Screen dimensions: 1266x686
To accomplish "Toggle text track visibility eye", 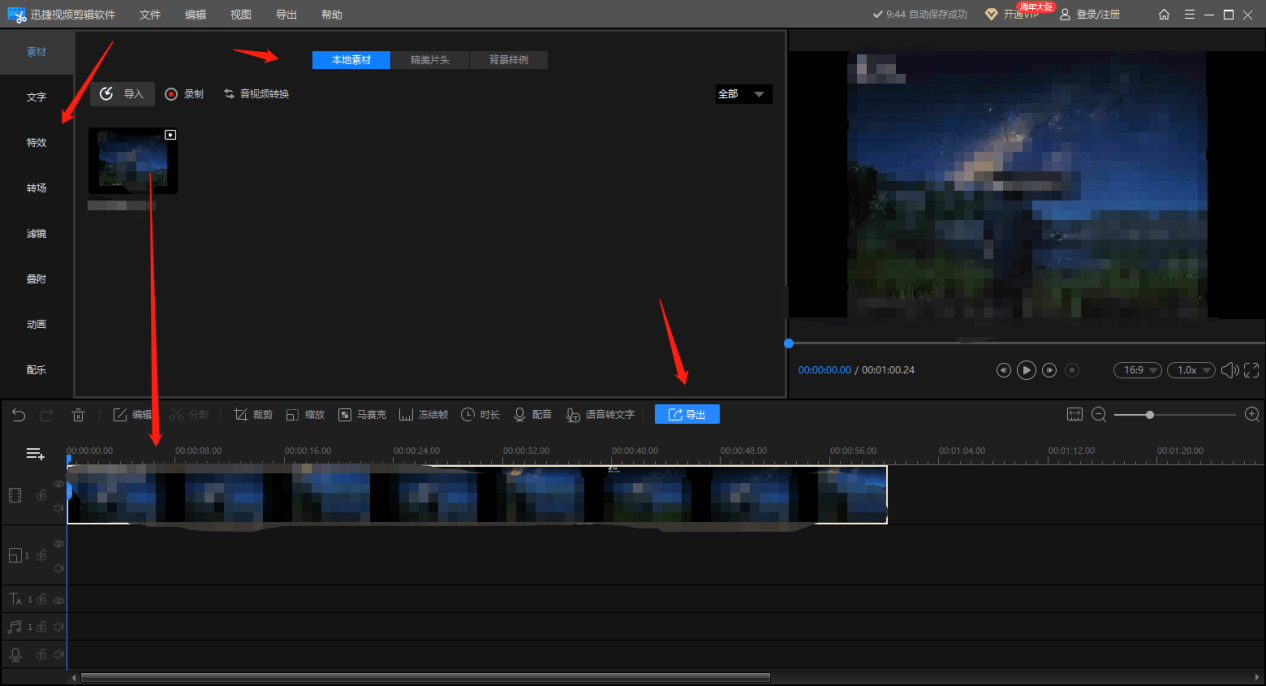I will [58, 600].
